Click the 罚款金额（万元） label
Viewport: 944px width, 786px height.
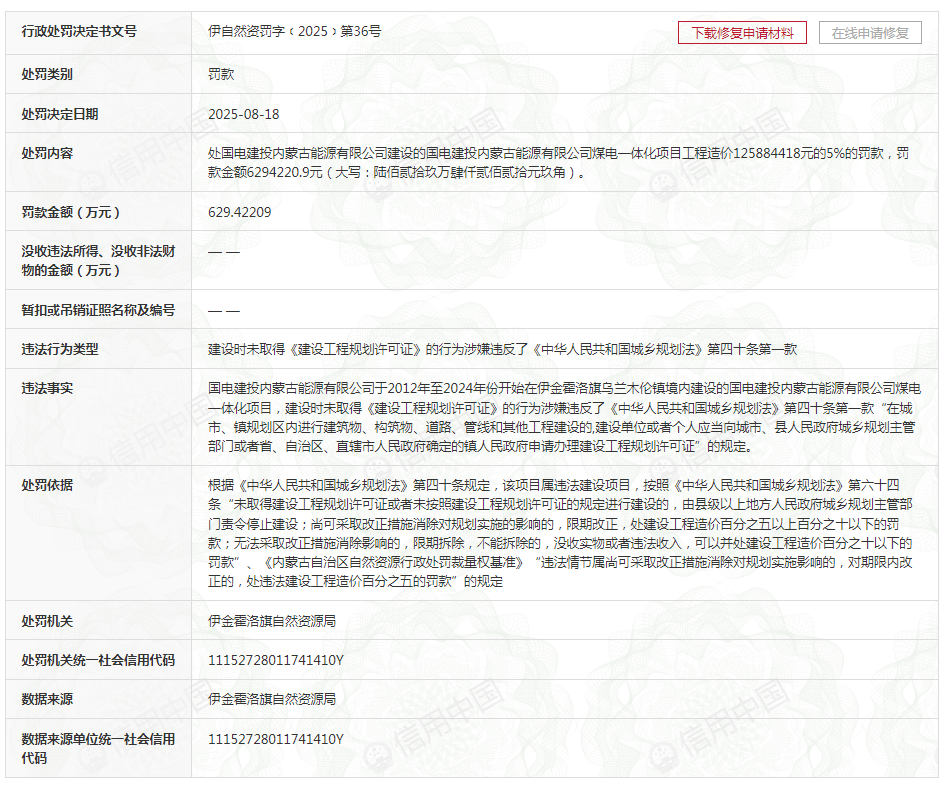[70, 212]
